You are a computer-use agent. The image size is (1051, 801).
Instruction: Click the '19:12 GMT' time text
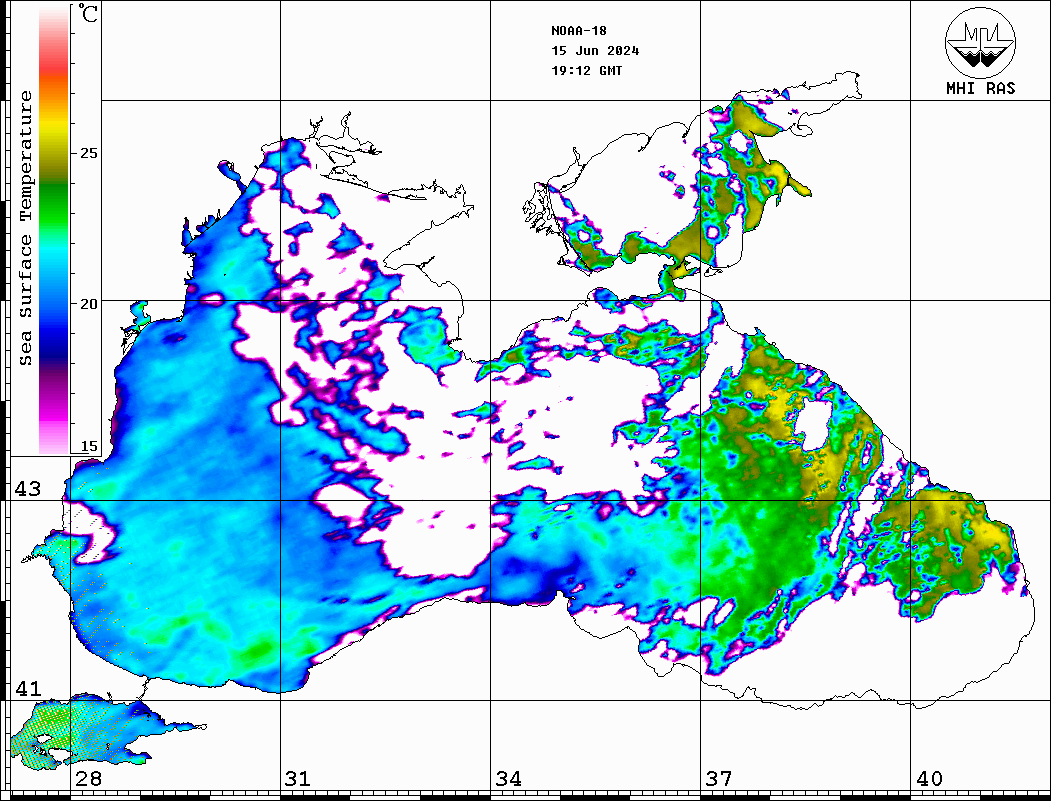point(586,70)
